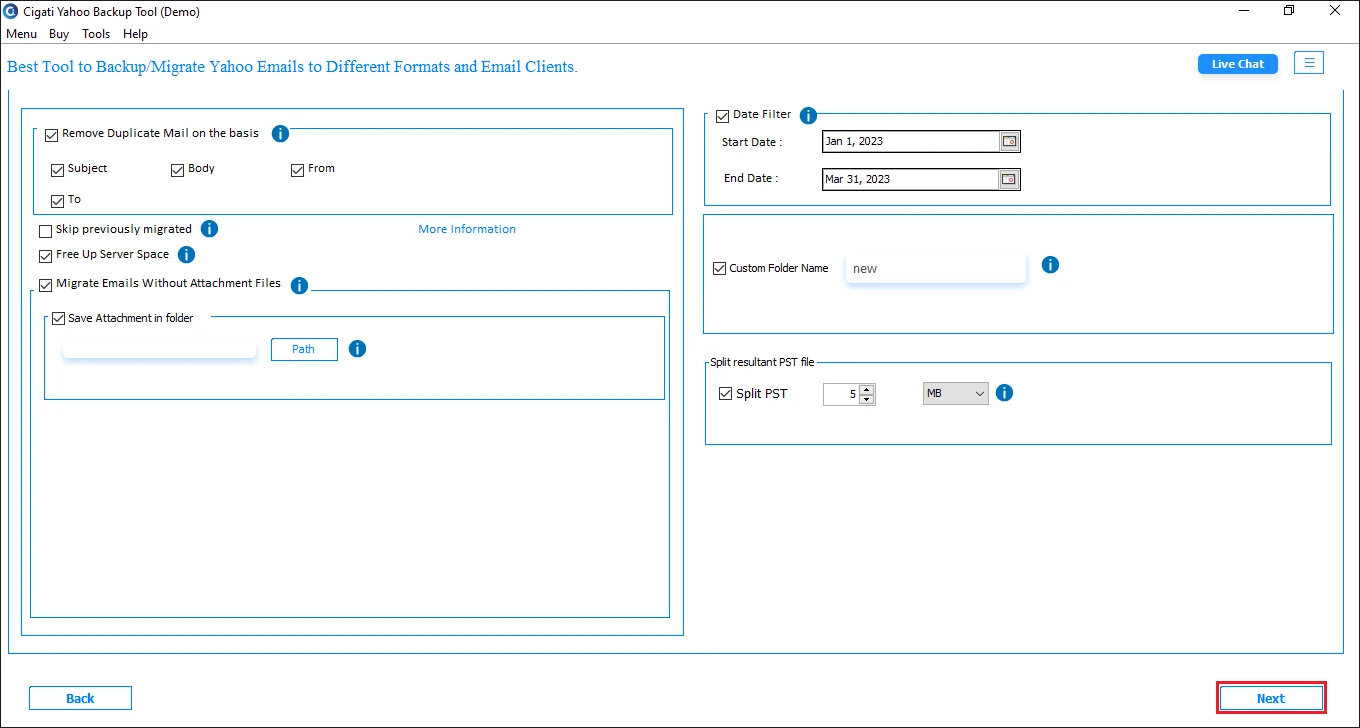Toggle Save Attachment in folder checkbox
Viewport: 1360px width, 728px height.
(58, 320)
